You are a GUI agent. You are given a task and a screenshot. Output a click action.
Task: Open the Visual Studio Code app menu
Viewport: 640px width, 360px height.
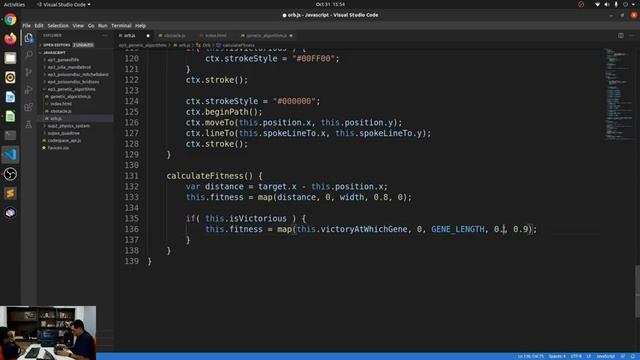(63, 4)
